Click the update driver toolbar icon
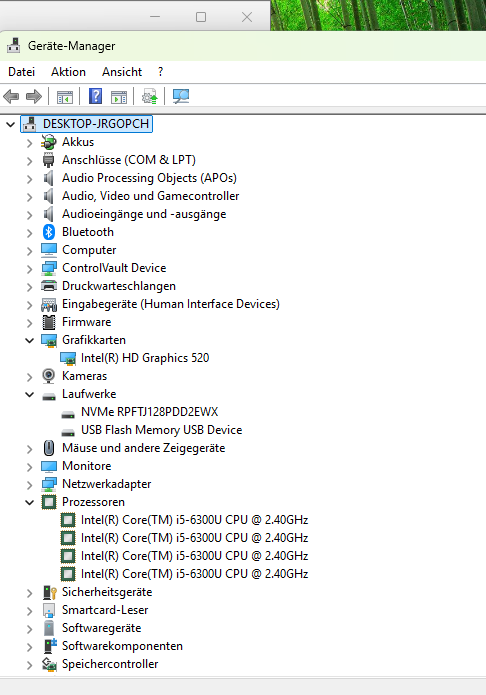This screenshot has width=486, height=695. (150, 96)
